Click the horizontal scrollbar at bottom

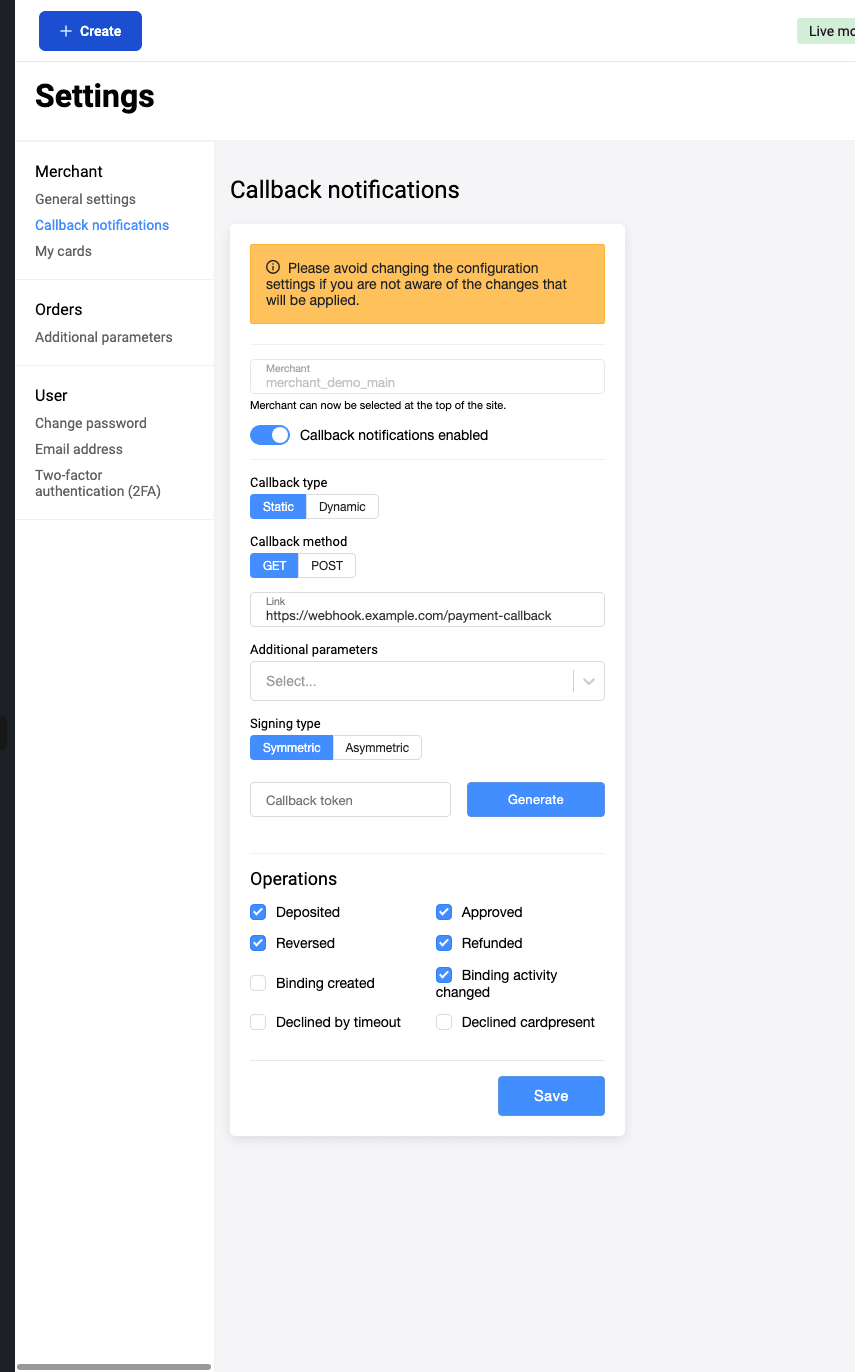tap(114, 1366)
